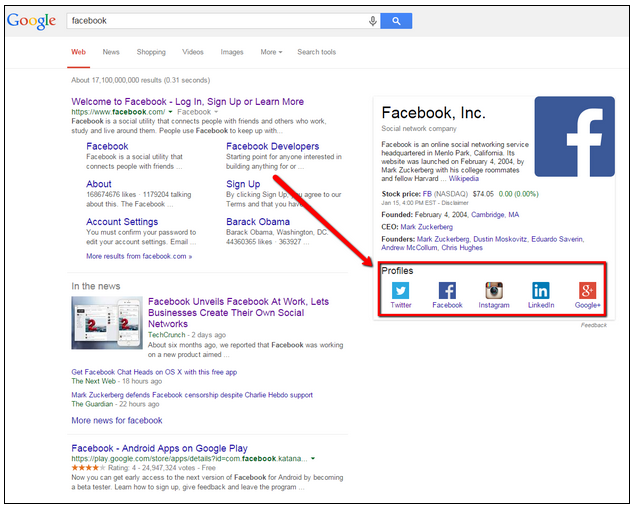Click the Google logo

click(32, 21)
